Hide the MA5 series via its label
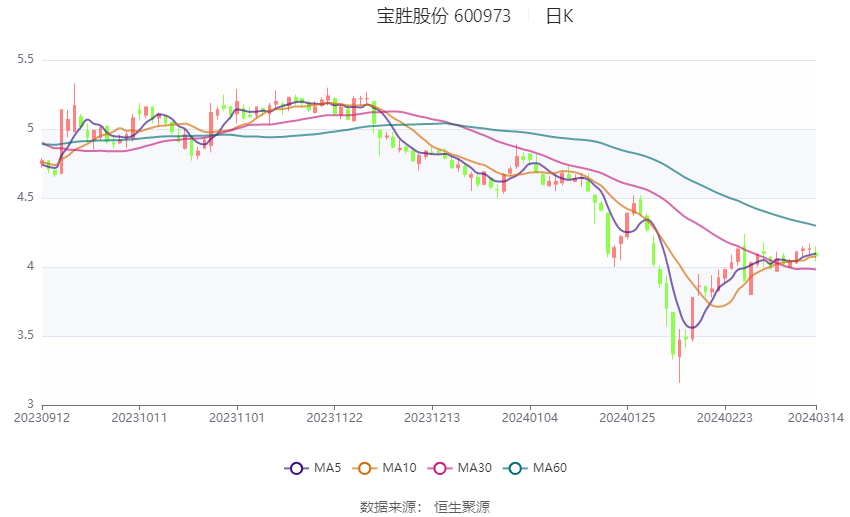 coord(326,467)
